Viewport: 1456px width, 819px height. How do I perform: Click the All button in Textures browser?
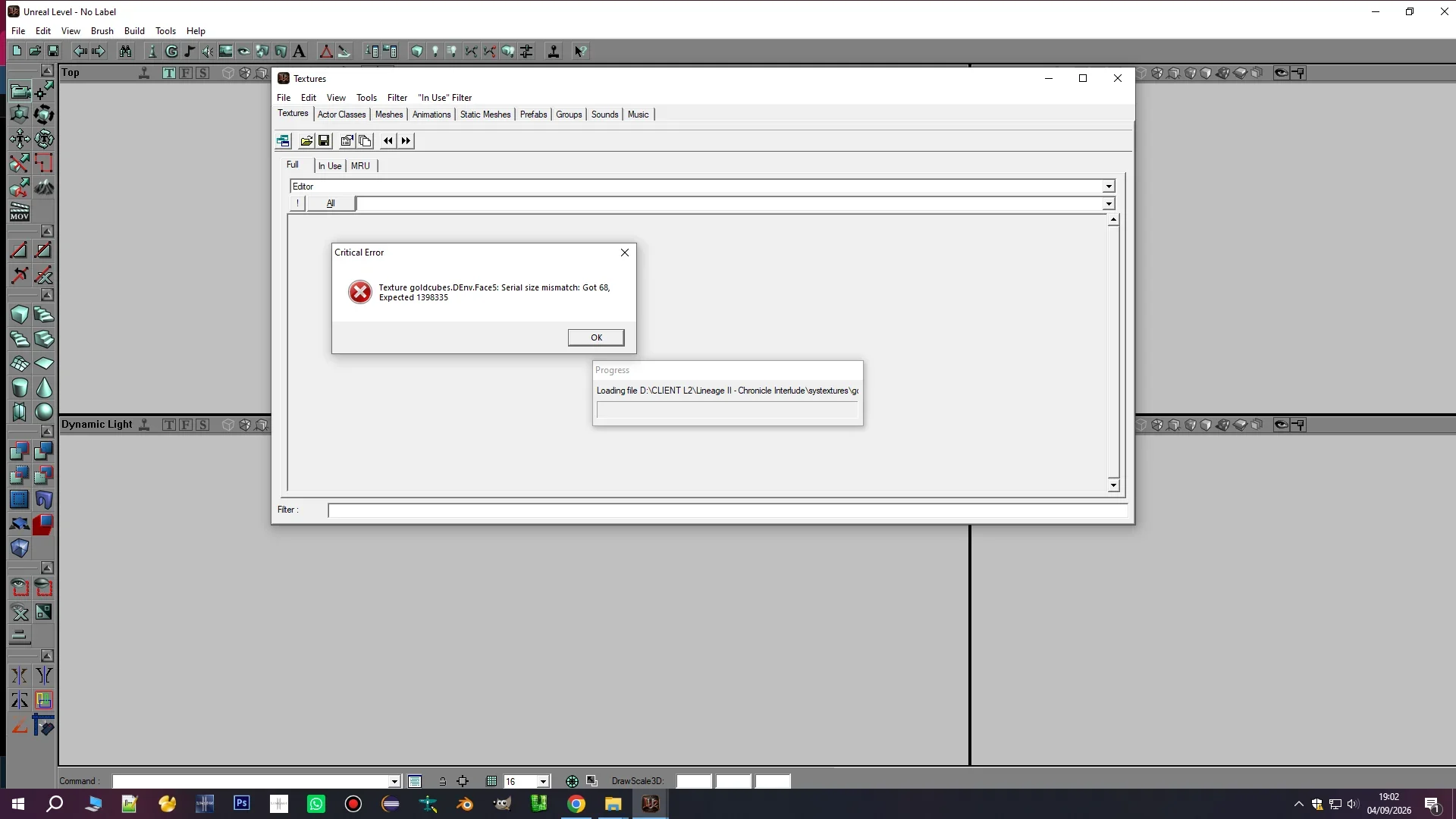click(331, 203)
